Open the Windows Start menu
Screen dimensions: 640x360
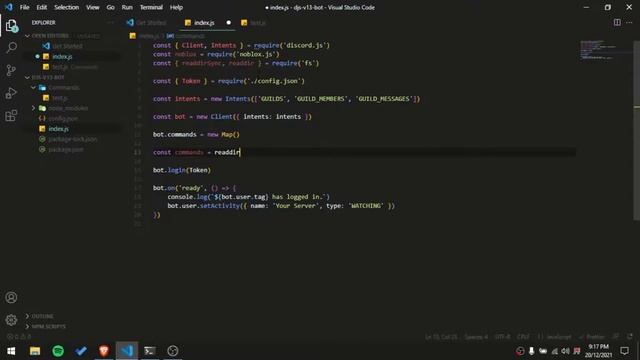(11, 351)
